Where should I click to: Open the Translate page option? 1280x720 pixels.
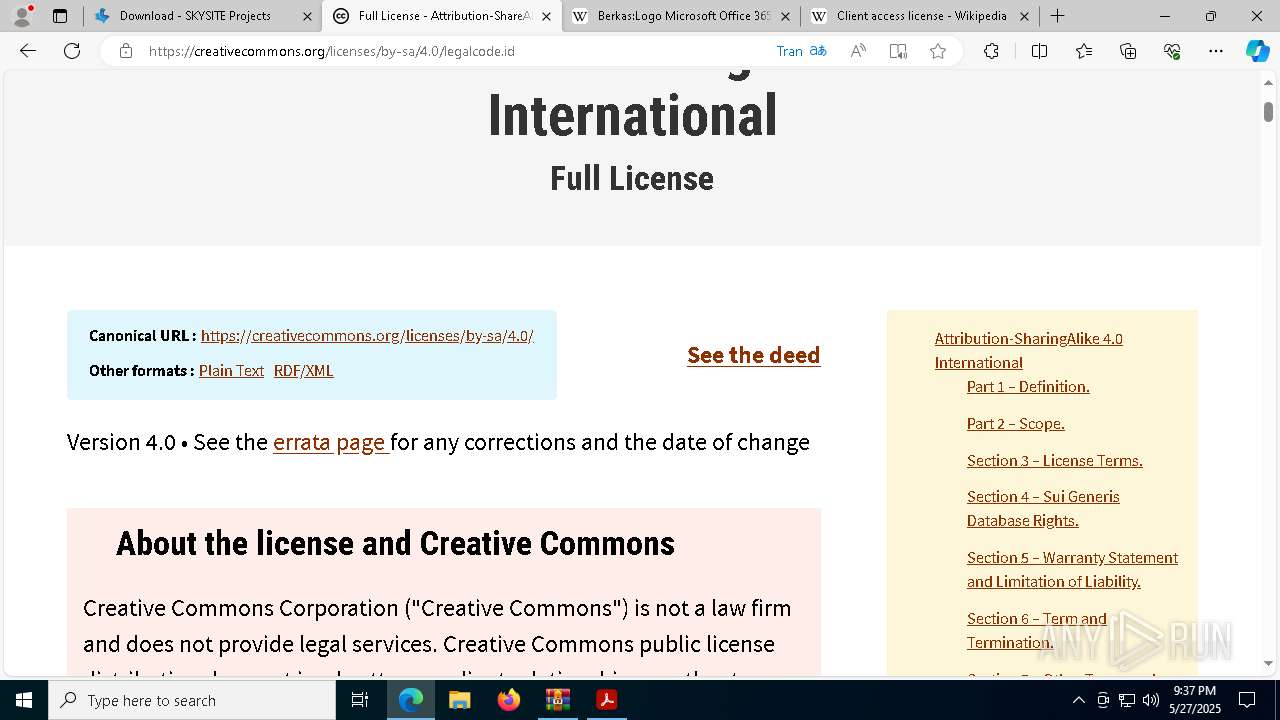tap(801, 51)
